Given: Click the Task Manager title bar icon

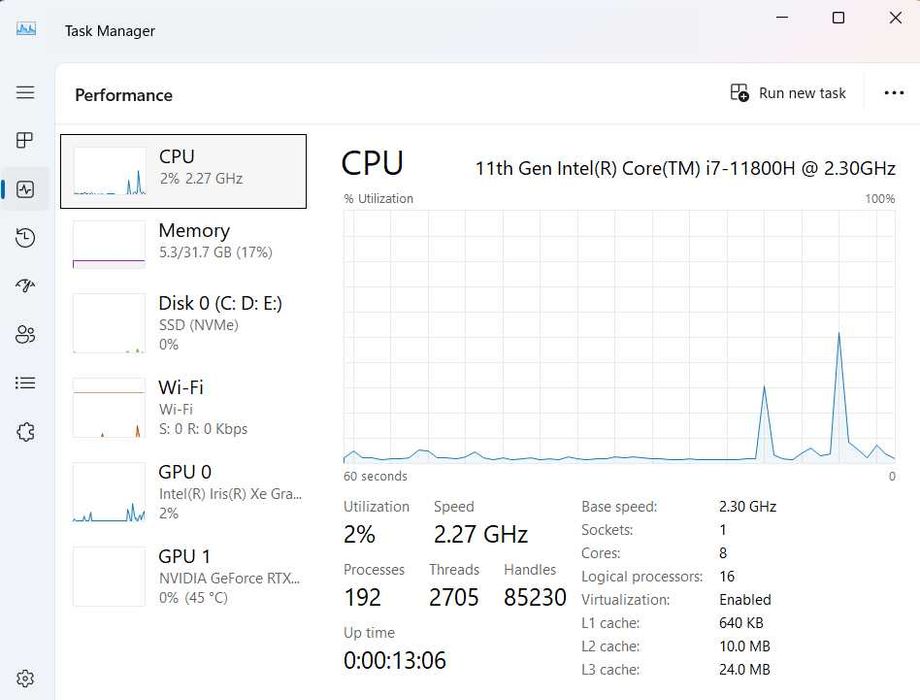Looking at the screenshot, I should point(26,29).
